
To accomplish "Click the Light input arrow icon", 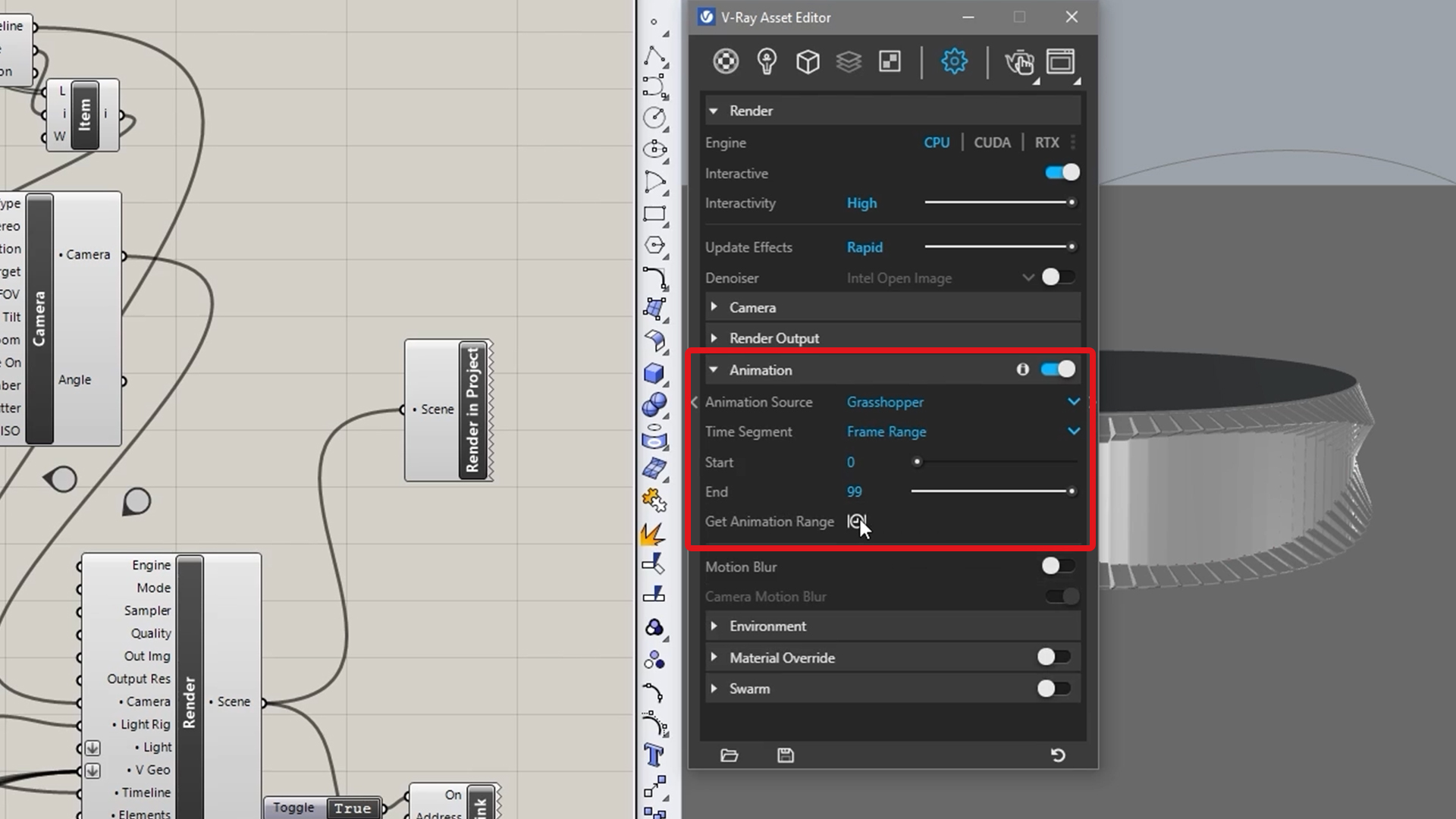I will click(93, 748).
